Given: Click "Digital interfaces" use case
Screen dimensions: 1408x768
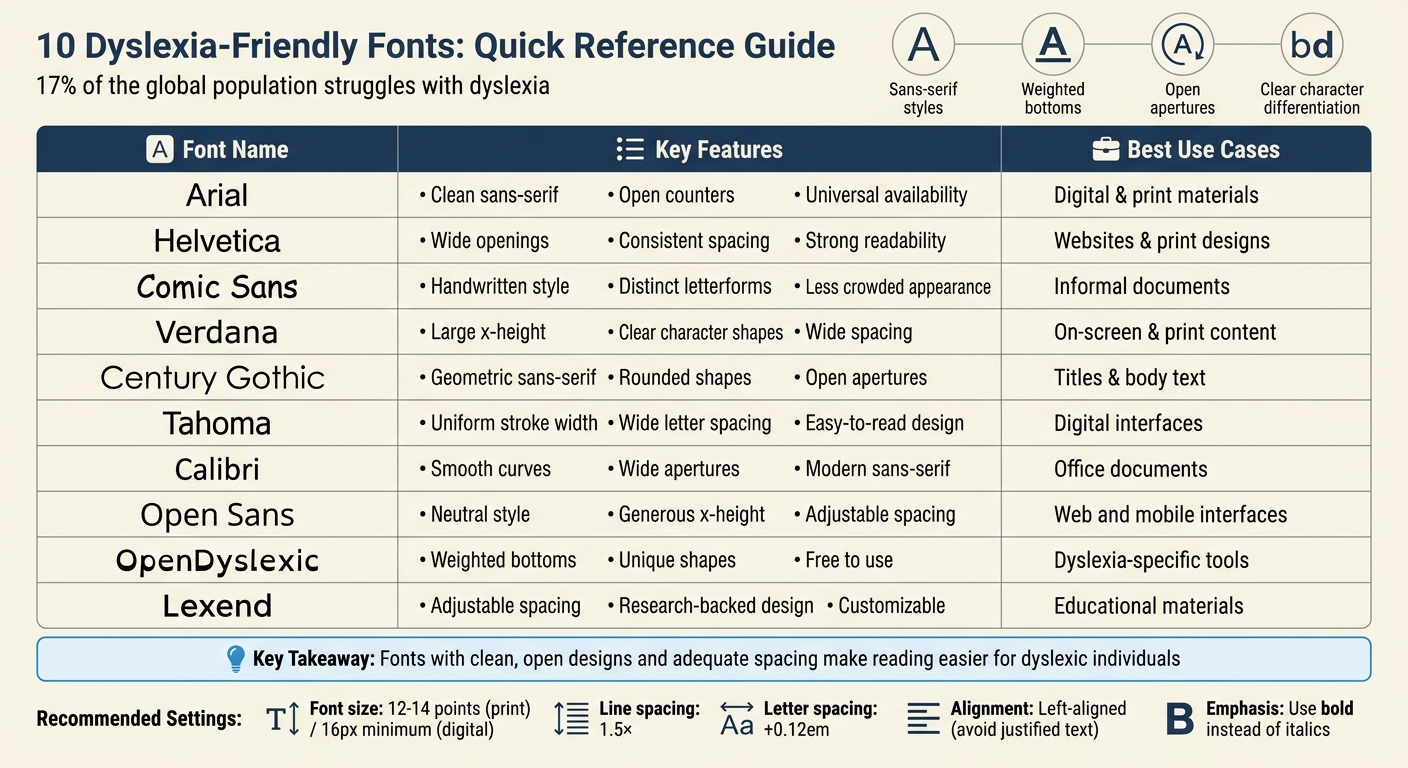Looking at the screenshot, I should coord(1129,423).
